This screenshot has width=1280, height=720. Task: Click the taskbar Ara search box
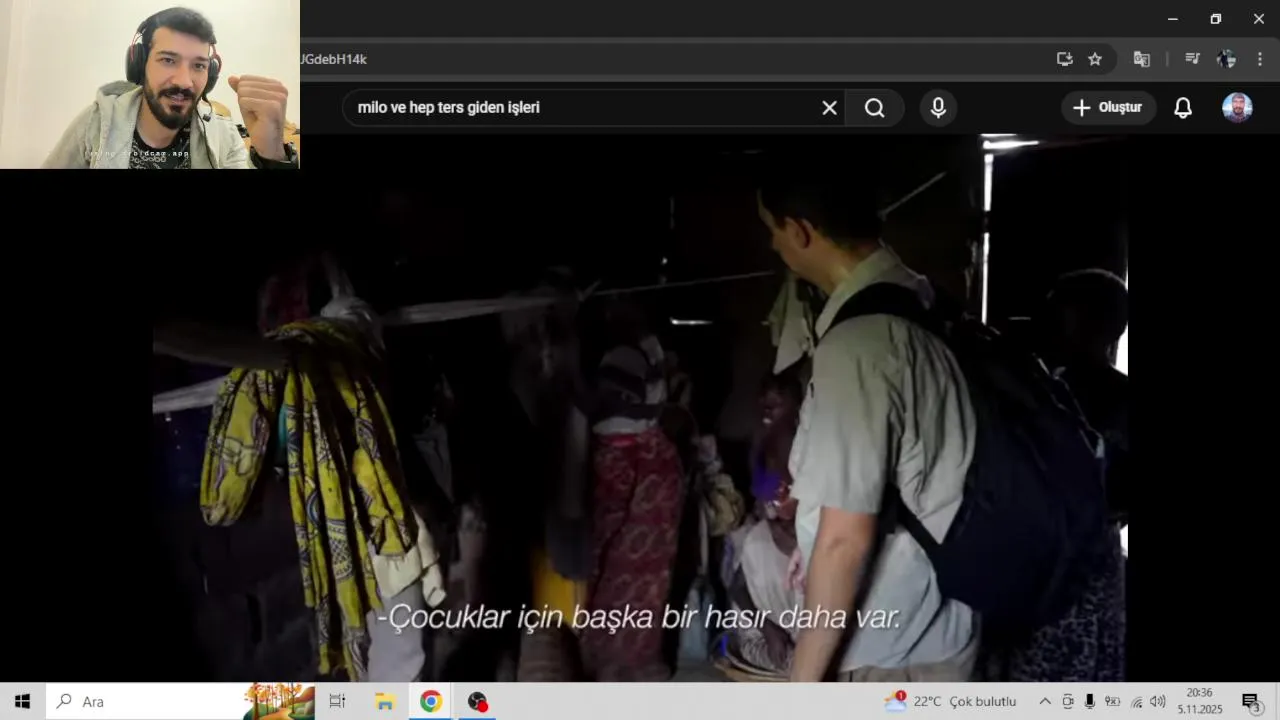click(180, 701)
